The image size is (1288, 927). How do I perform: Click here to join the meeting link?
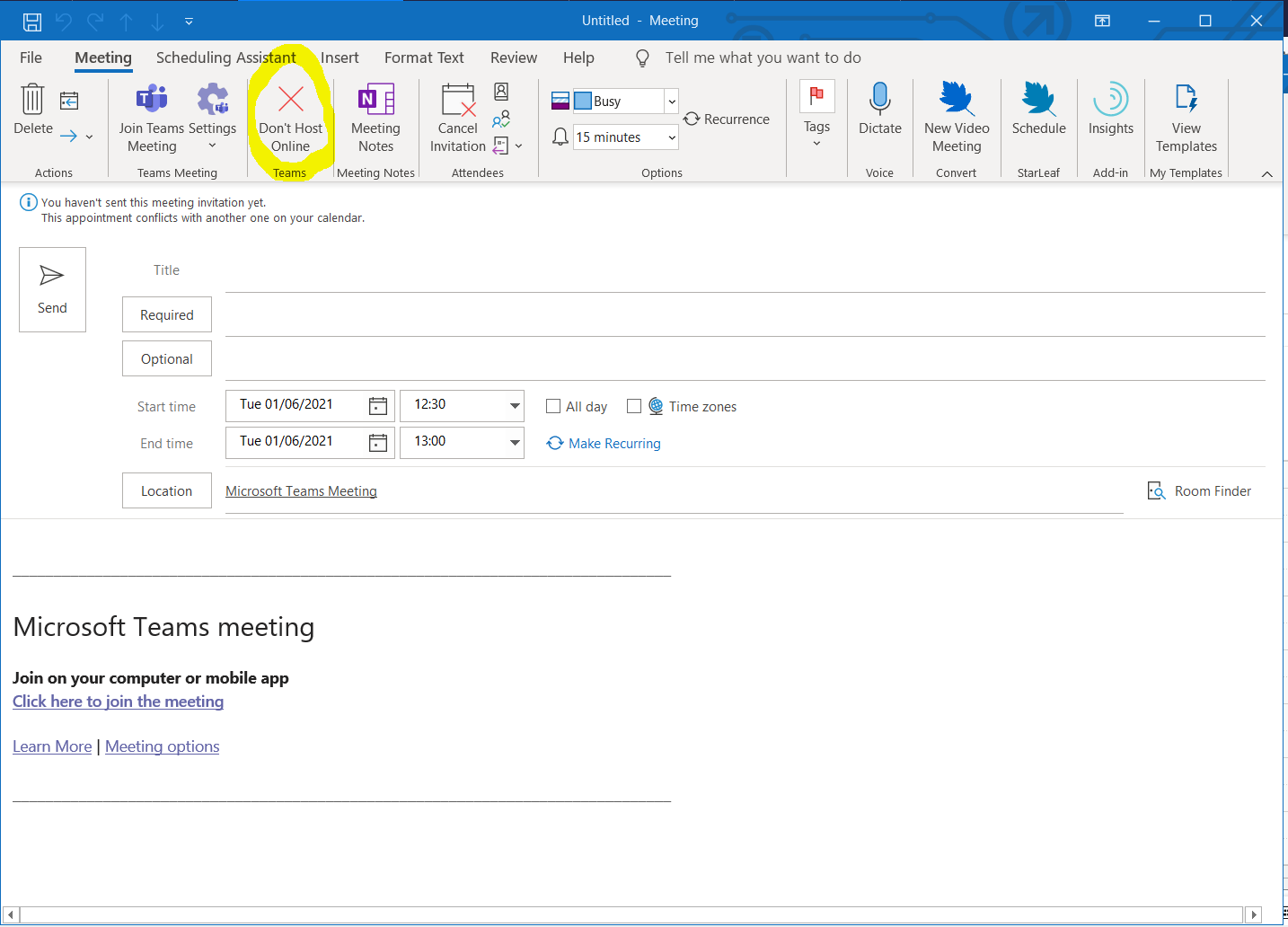[118, 702]
